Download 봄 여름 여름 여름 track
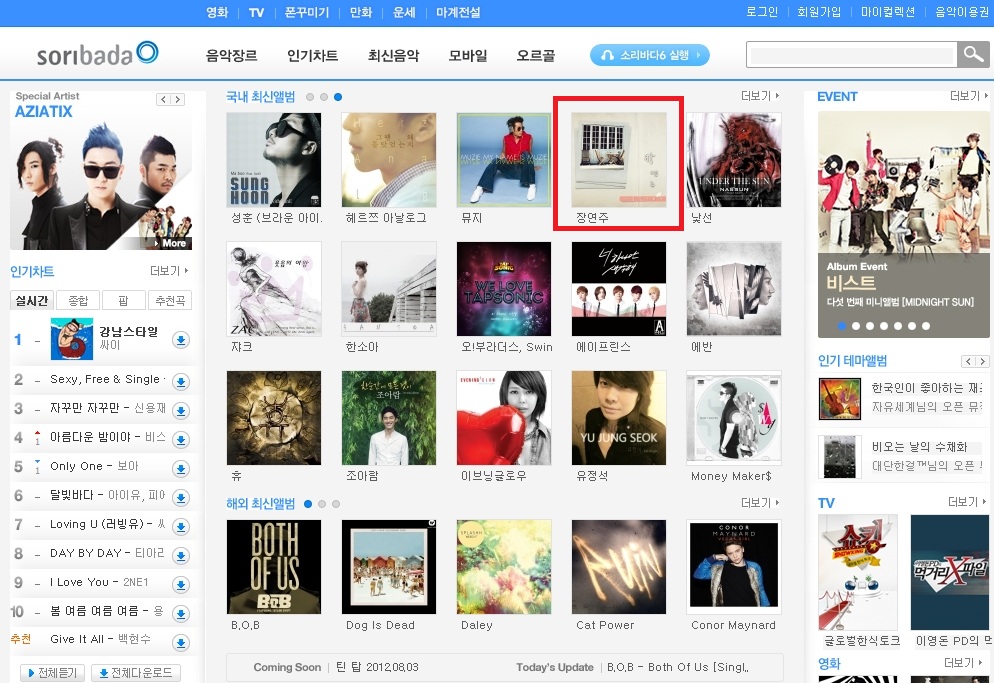This screenshot has width=994, height=683. click(181, 614)
